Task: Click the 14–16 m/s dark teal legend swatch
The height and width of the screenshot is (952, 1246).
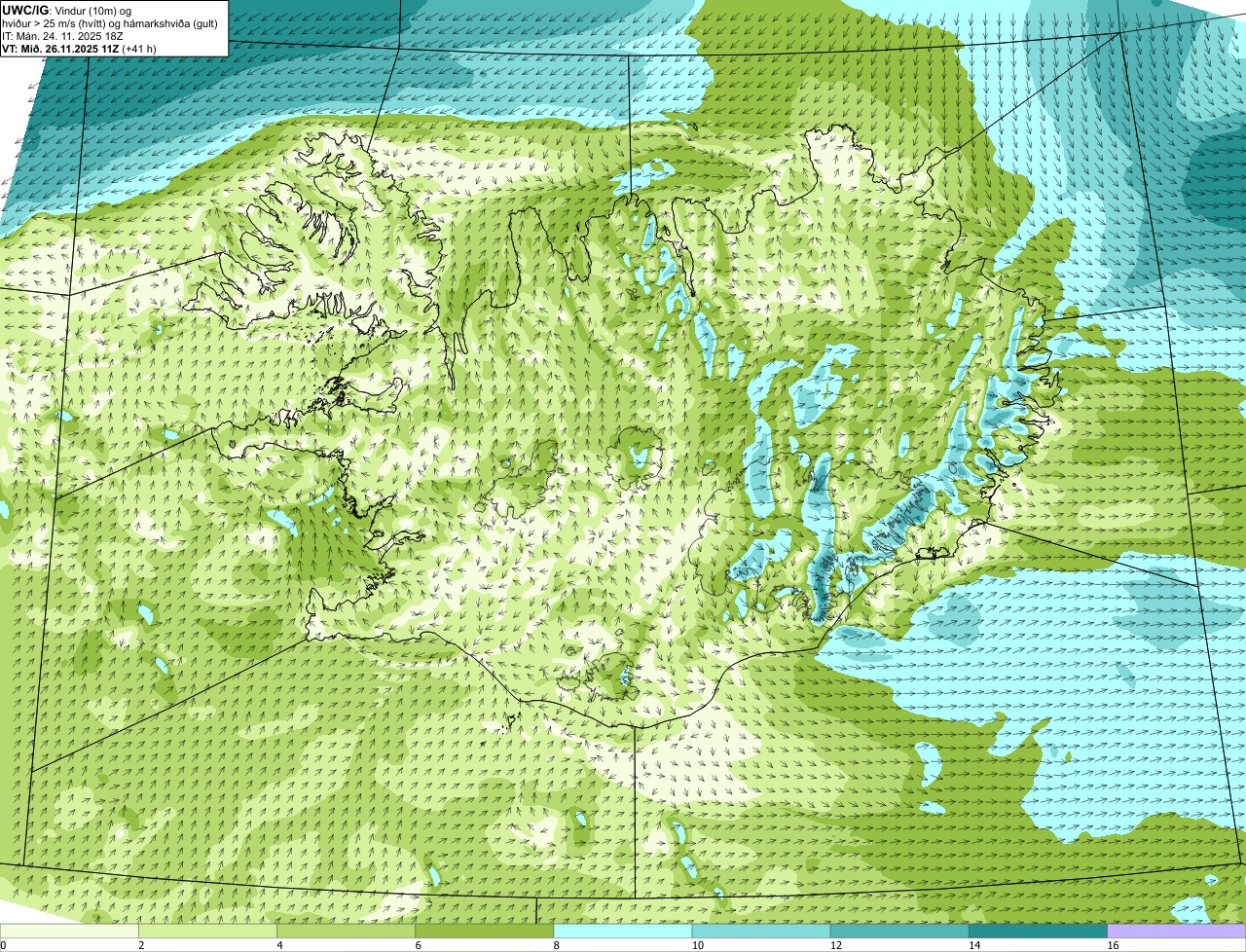Action: tap(1038, 932)
